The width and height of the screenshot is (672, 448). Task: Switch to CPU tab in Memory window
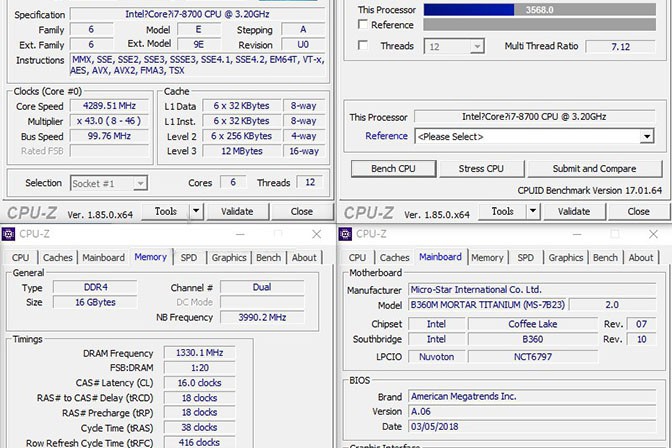coord(21,258)
